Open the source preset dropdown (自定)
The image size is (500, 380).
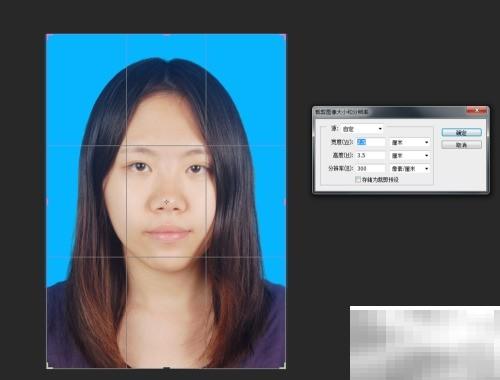pyautogui.click(x=362, y=129)
